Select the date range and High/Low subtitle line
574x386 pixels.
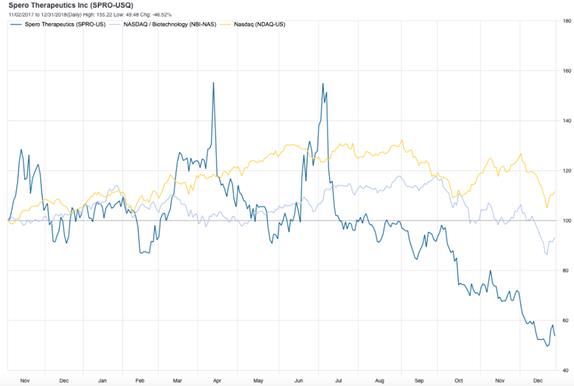[x=90, y=15]
